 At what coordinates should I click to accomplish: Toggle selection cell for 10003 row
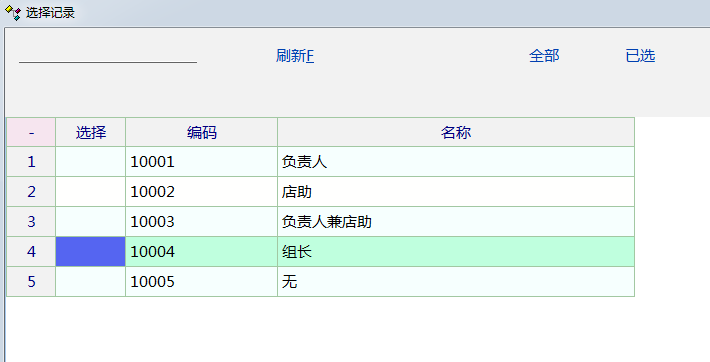tap(91, 222)
